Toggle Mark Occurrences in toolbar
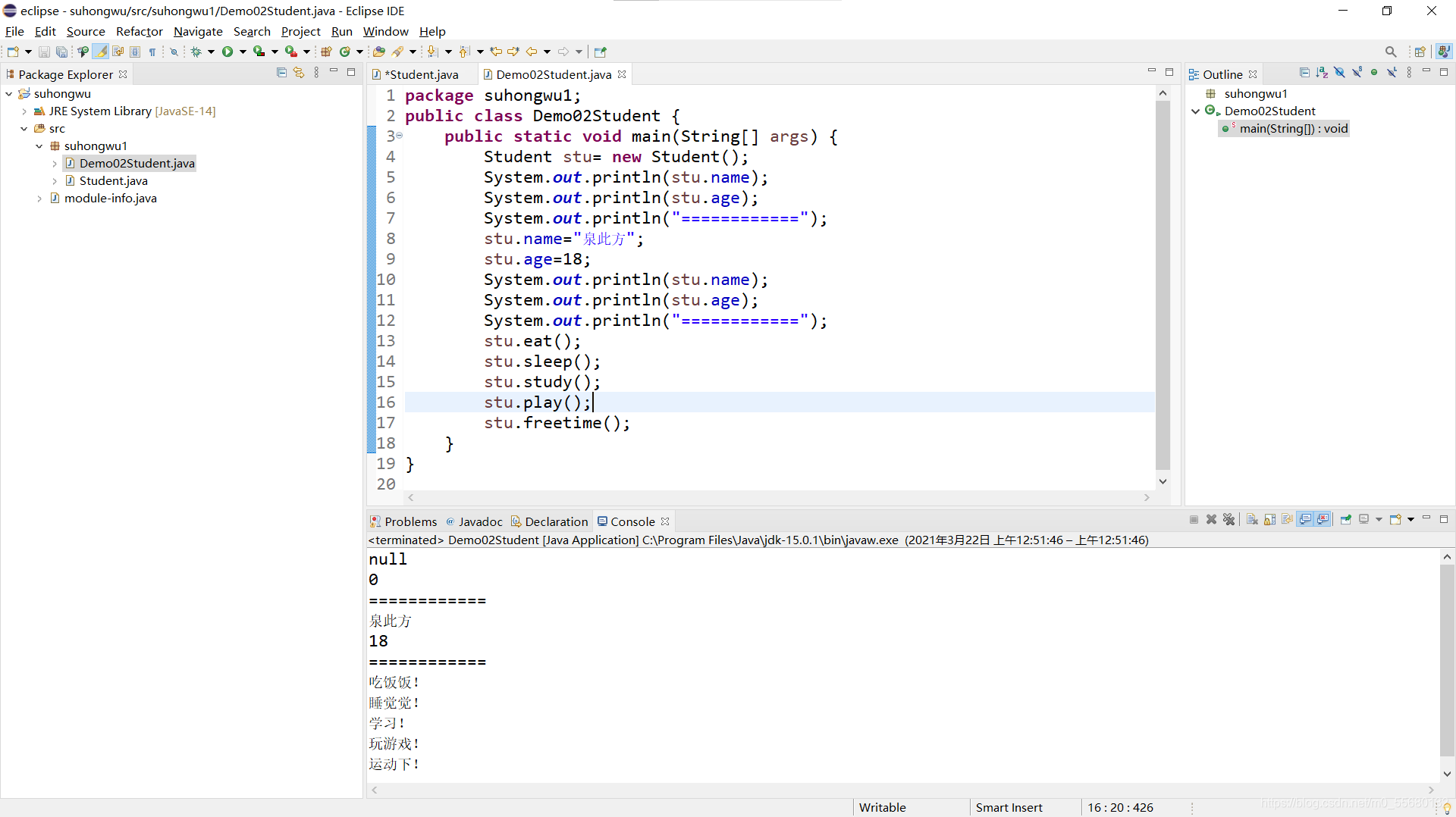1456x817 pixels. (100, 52)
